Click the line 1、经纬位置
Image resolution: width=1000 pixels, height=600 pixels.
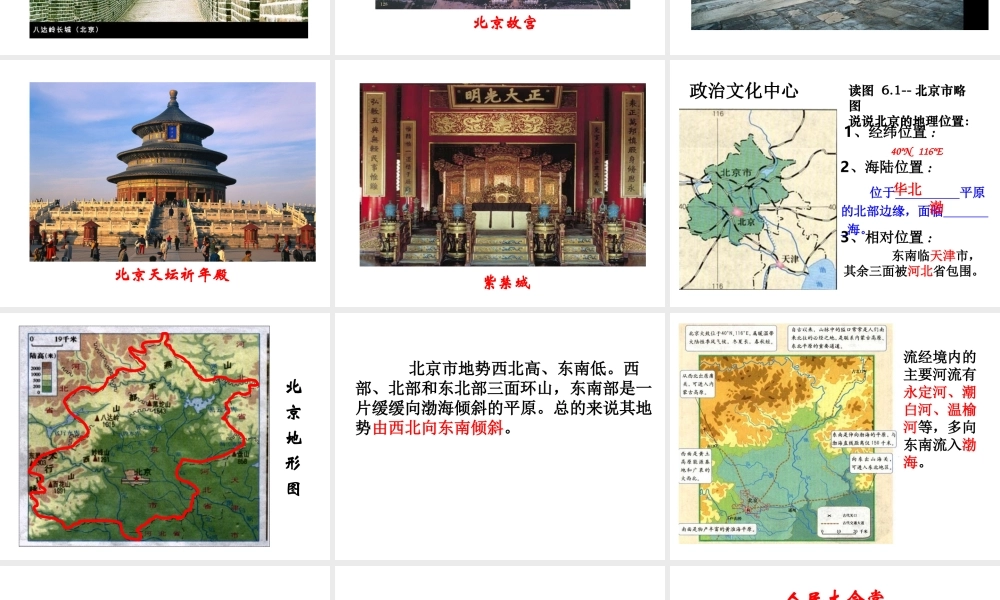[891, 133]
